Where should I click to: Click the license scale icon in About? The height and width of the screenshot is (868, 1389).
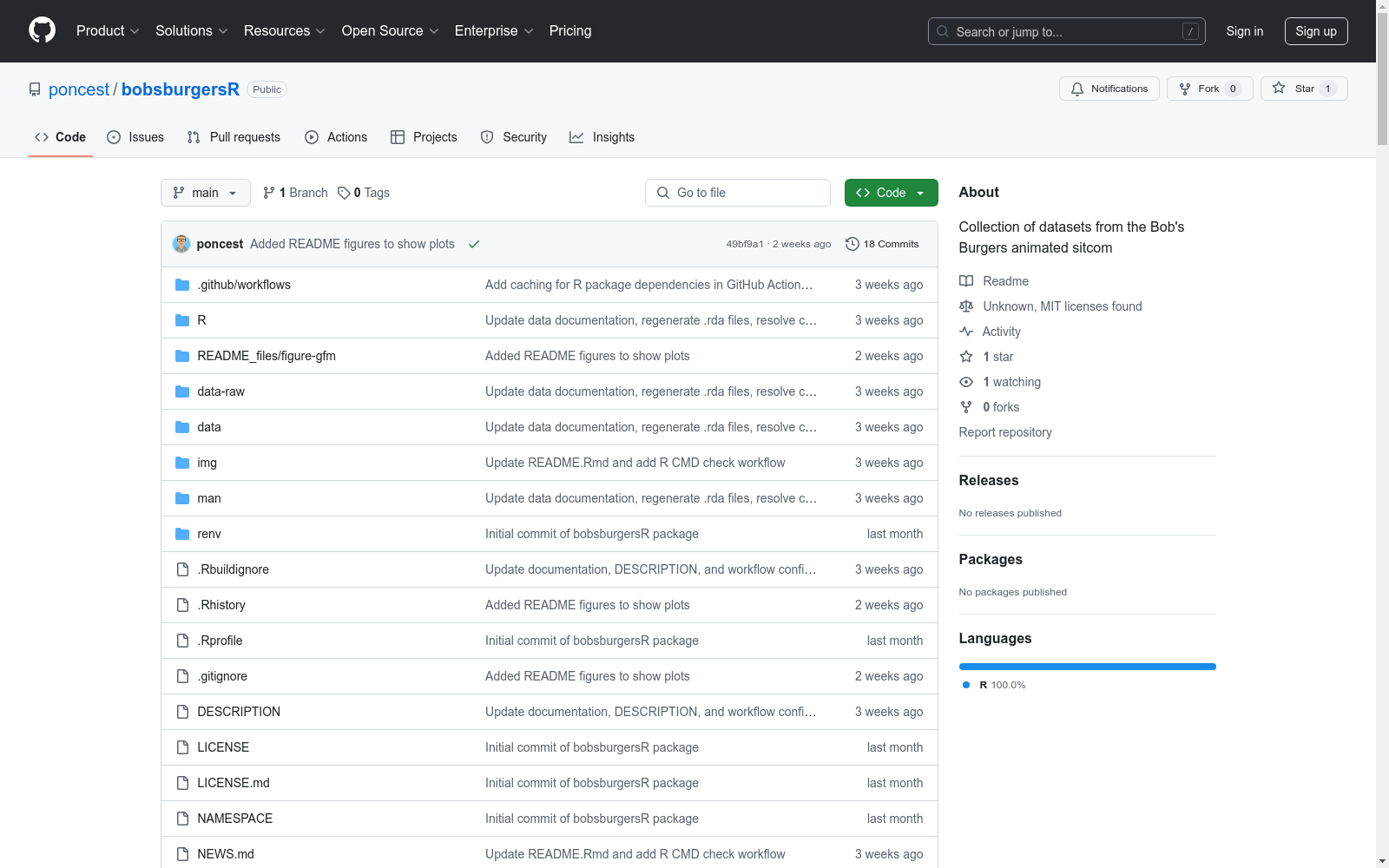966,306
